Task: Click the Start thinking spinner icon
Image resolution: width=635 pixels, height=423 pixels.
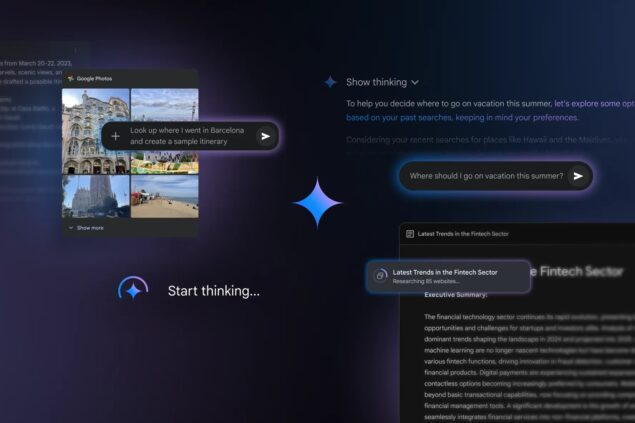Action: click(133, 289)
